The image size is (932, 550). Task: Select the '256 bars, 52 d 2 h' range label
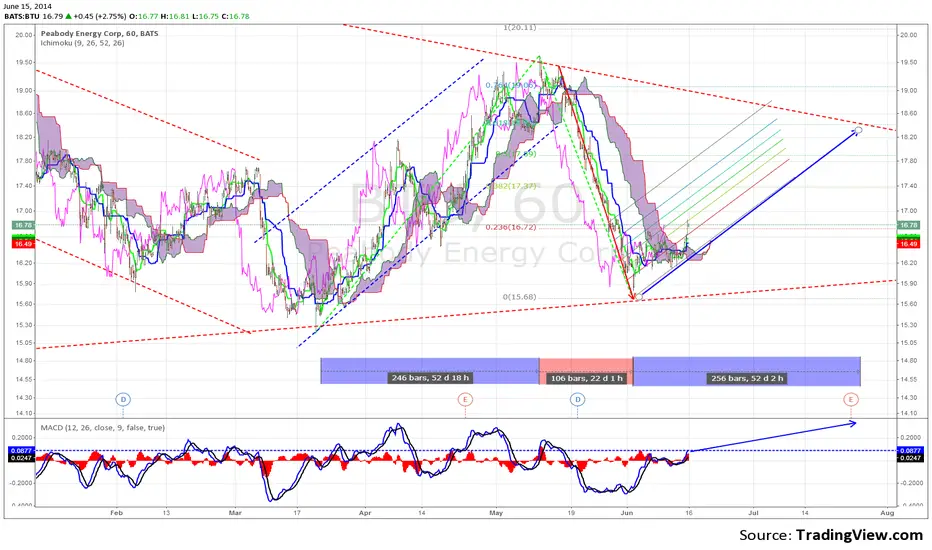tap(747, 378)
